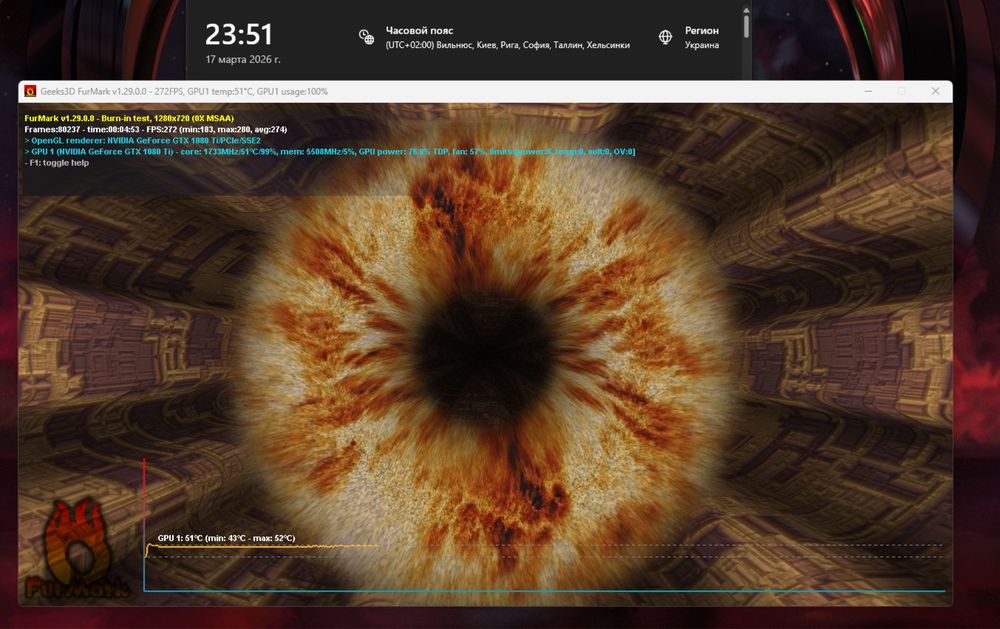Click the yellow Burn-in test header line
Image resolution: width=1000 pixels, height=629 pixels.
coord(129,118)
